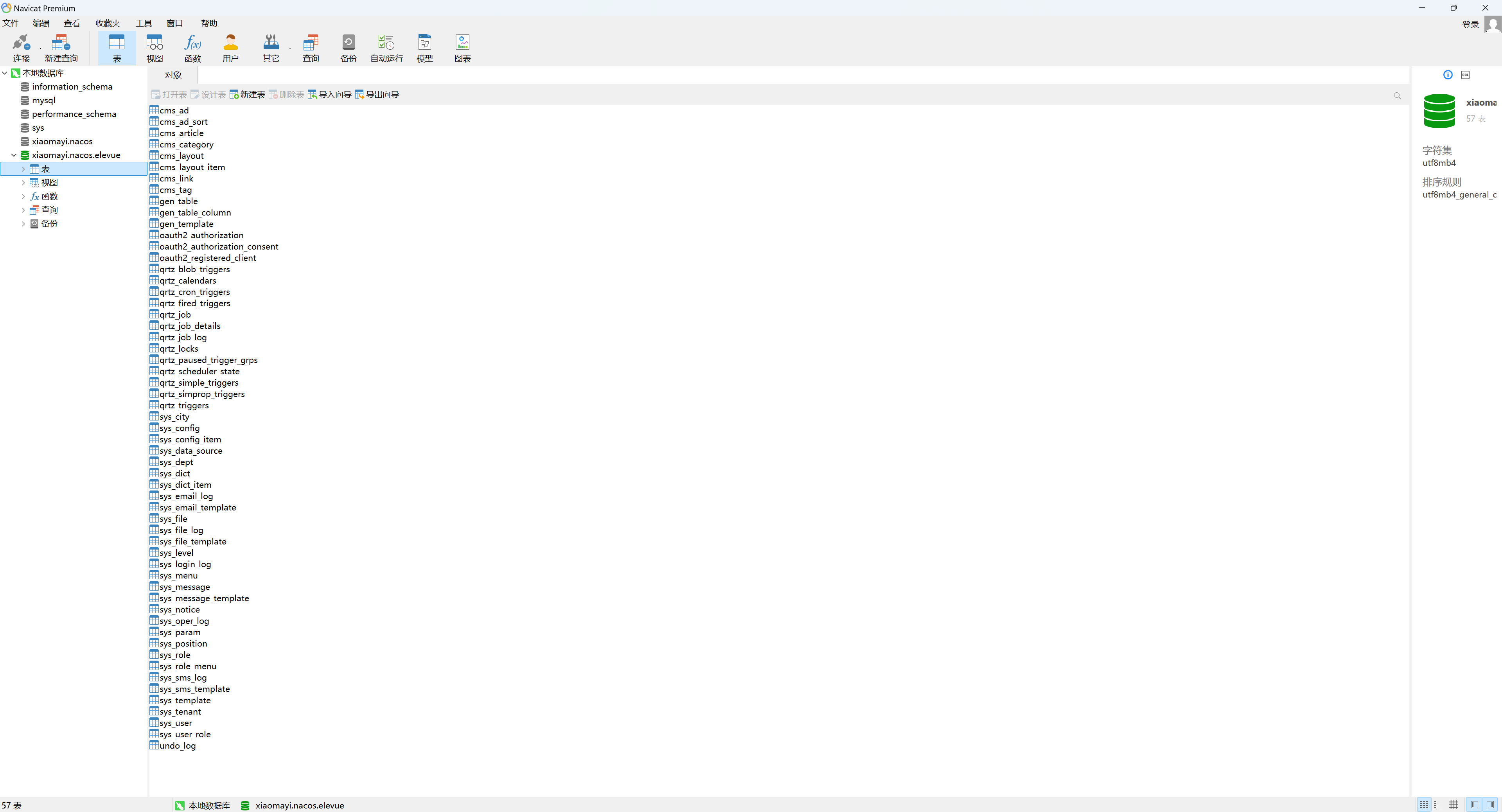Click the 删除表 button
The width and height of the screenshot is (1502, 812).
(x=286, y=94)
